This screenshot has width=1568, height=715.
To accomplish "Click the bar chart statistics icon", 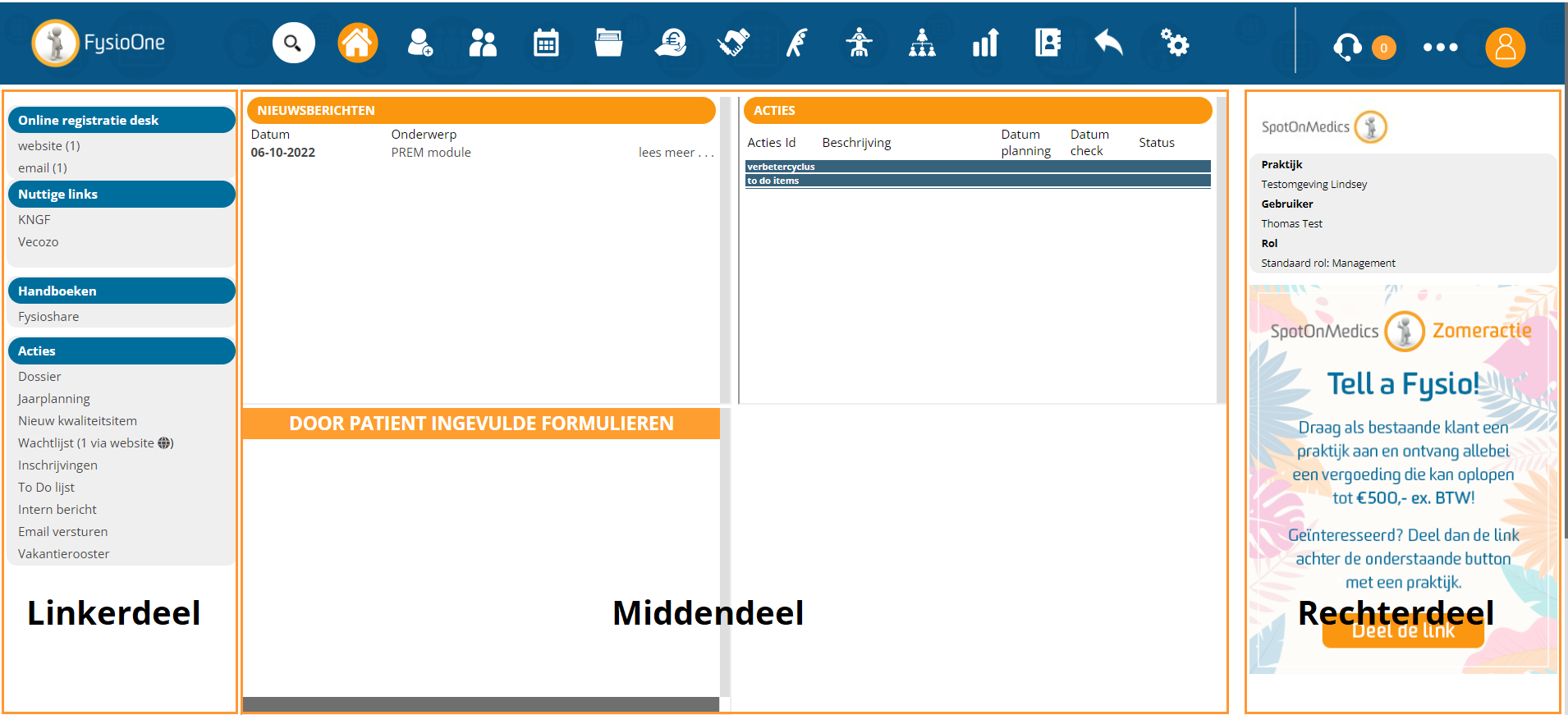I will click(985, 44).
